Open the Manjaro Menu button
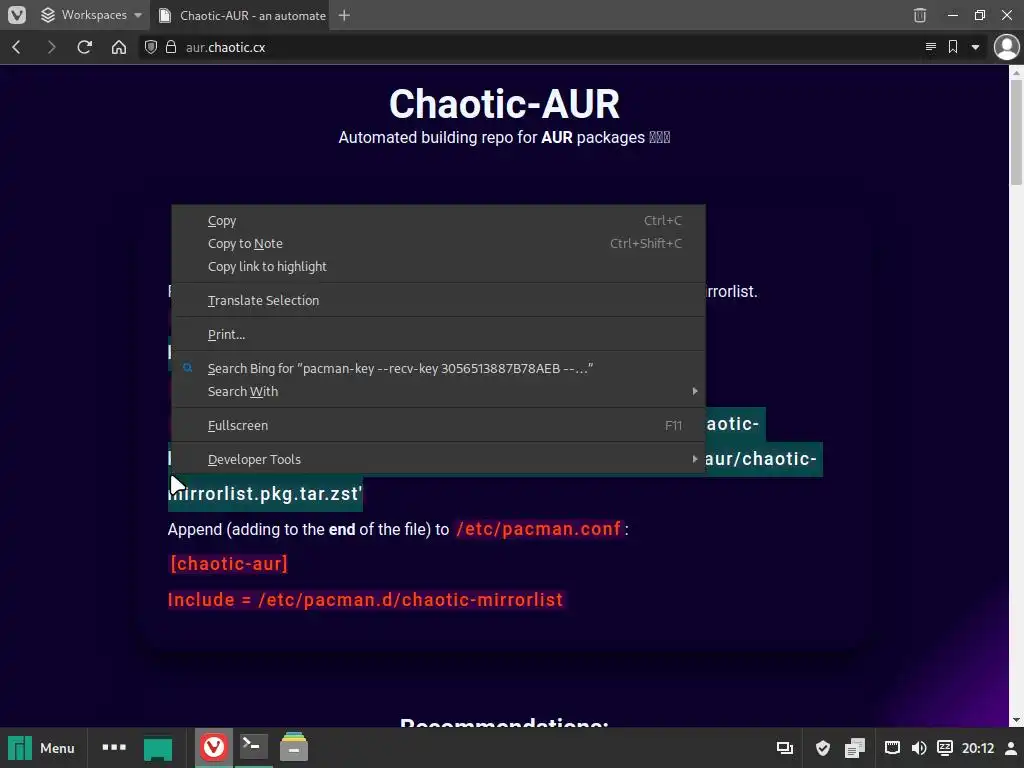1024x768 pixels. coord(41,748)
